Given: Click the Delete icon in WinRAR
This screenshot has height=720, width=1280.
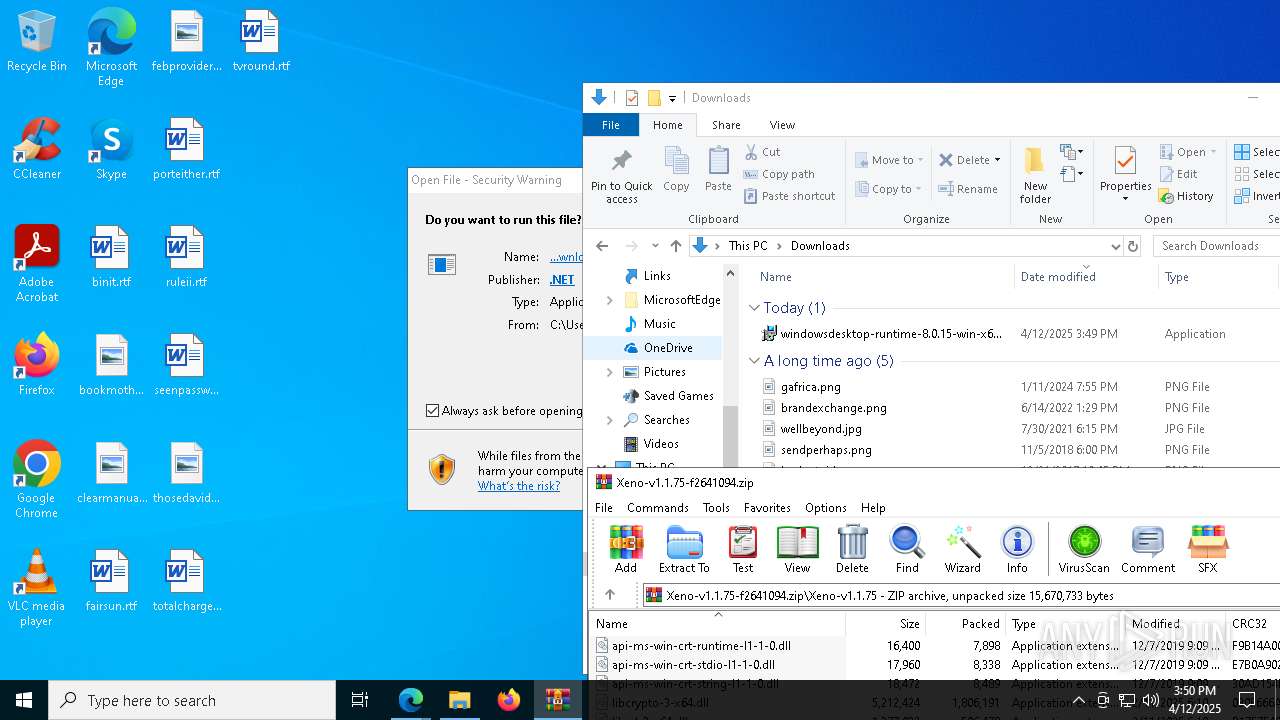Looking at the screenshot, I should 852,549.
